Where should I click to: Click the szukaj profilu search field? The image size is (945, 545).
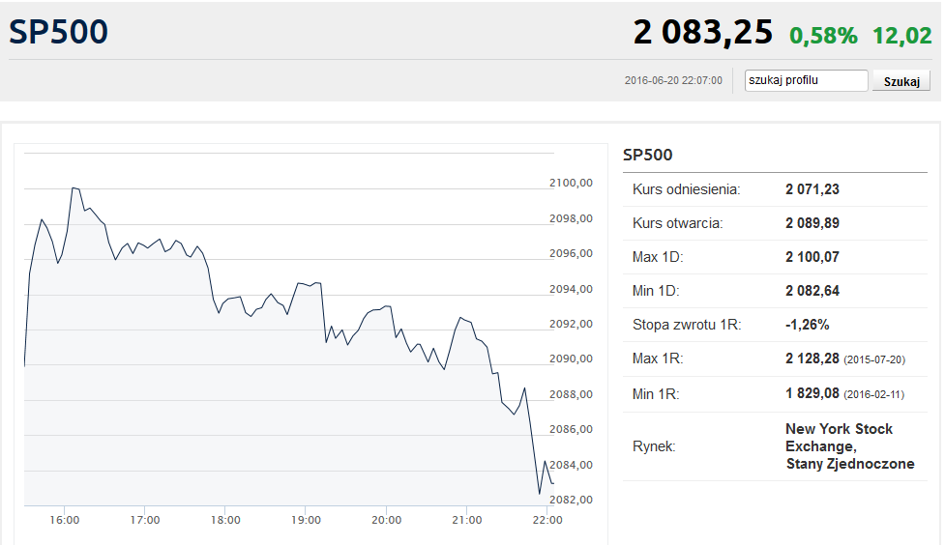coord(806,80)
